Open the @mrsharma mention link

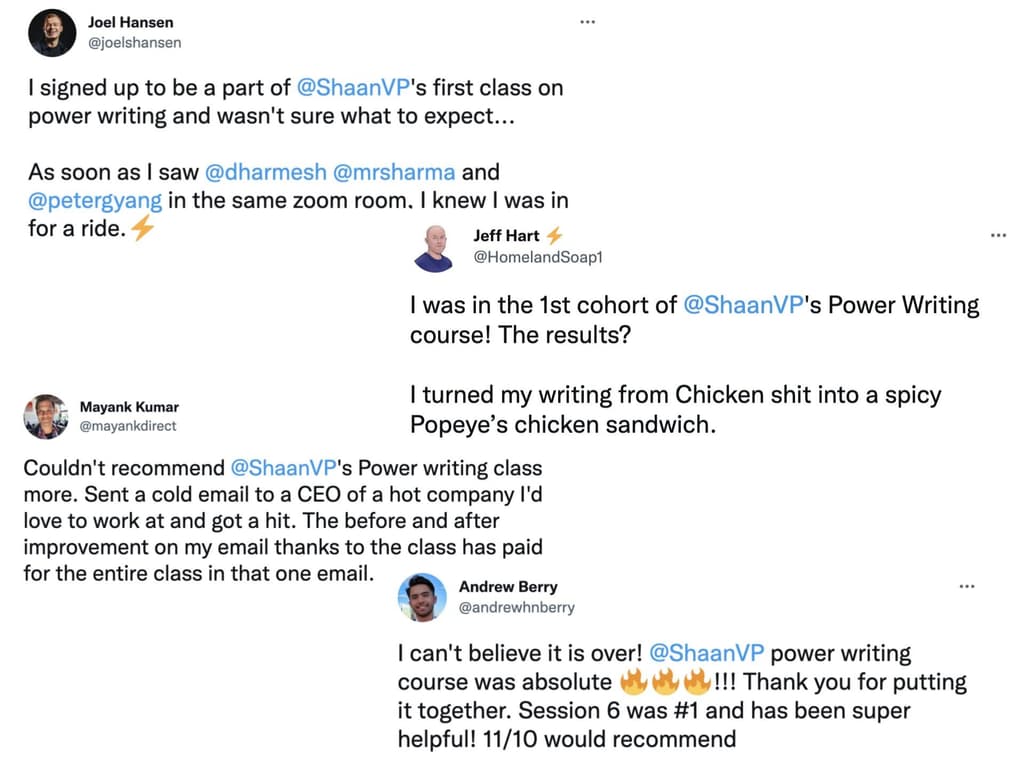pos(393,172)
